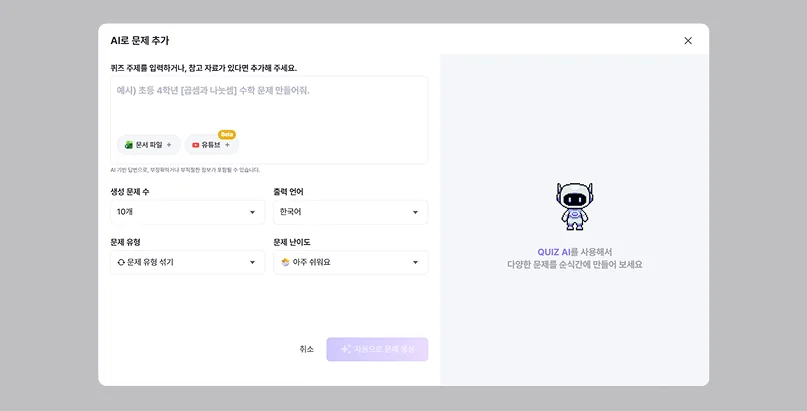This screenshot has height=411, width=807.
Task: Click the 문서 파일 attachment chip label
Action: (x=149, y=145)
